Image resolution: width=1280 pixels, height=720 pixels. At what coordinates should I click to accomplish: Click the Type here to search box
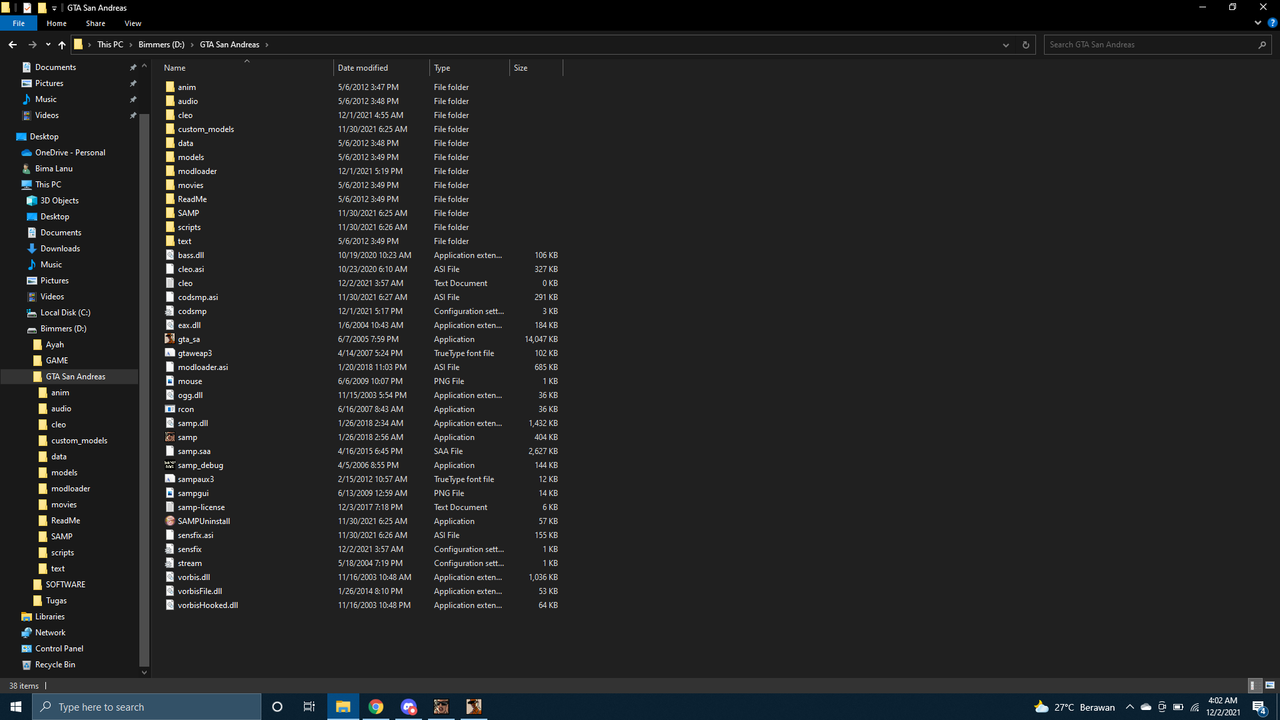coord(147,707)
